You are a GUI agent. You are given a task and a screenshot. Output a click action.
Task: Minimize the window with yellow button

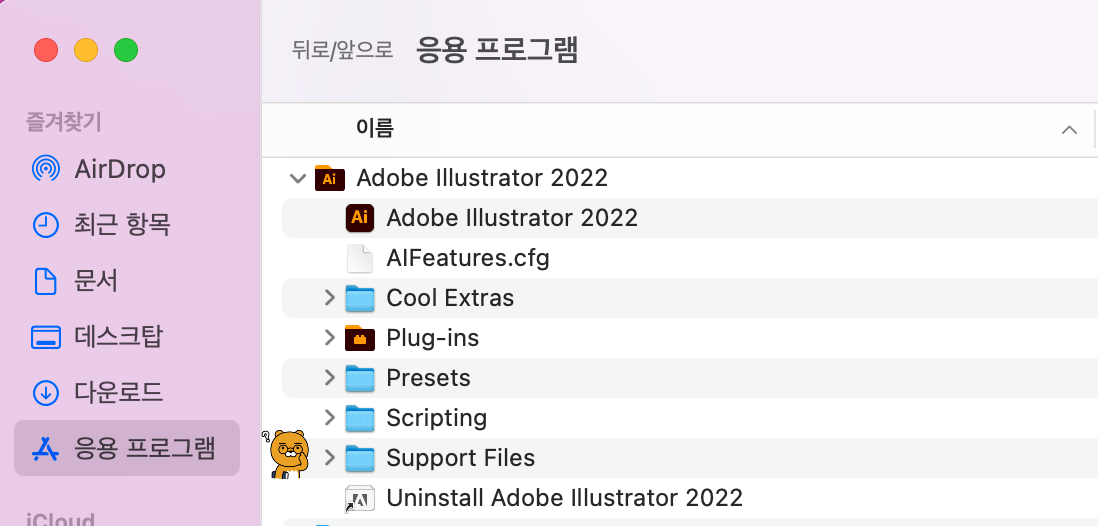(x=86, y=50)
